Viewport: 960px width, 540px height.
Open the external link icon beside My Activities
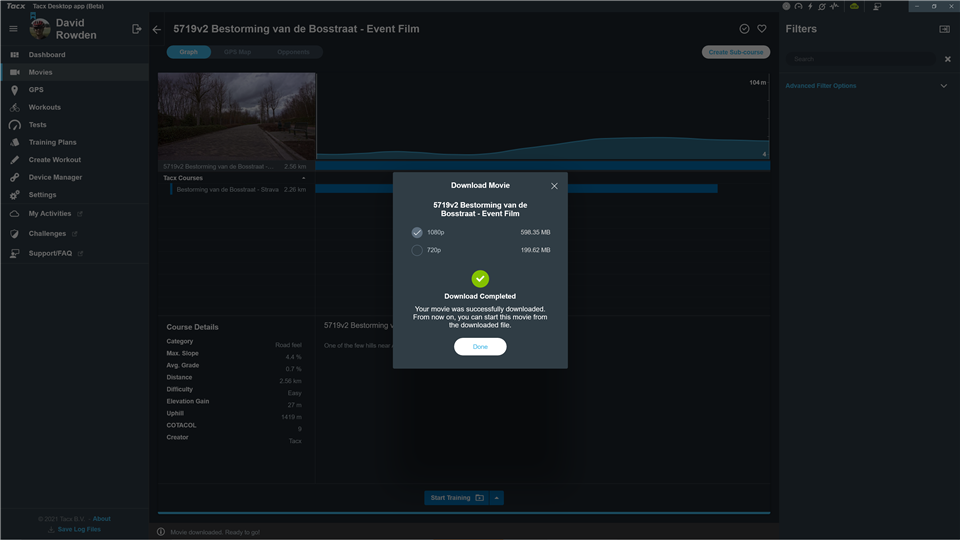pyautogui.click(x=80, y=214)
